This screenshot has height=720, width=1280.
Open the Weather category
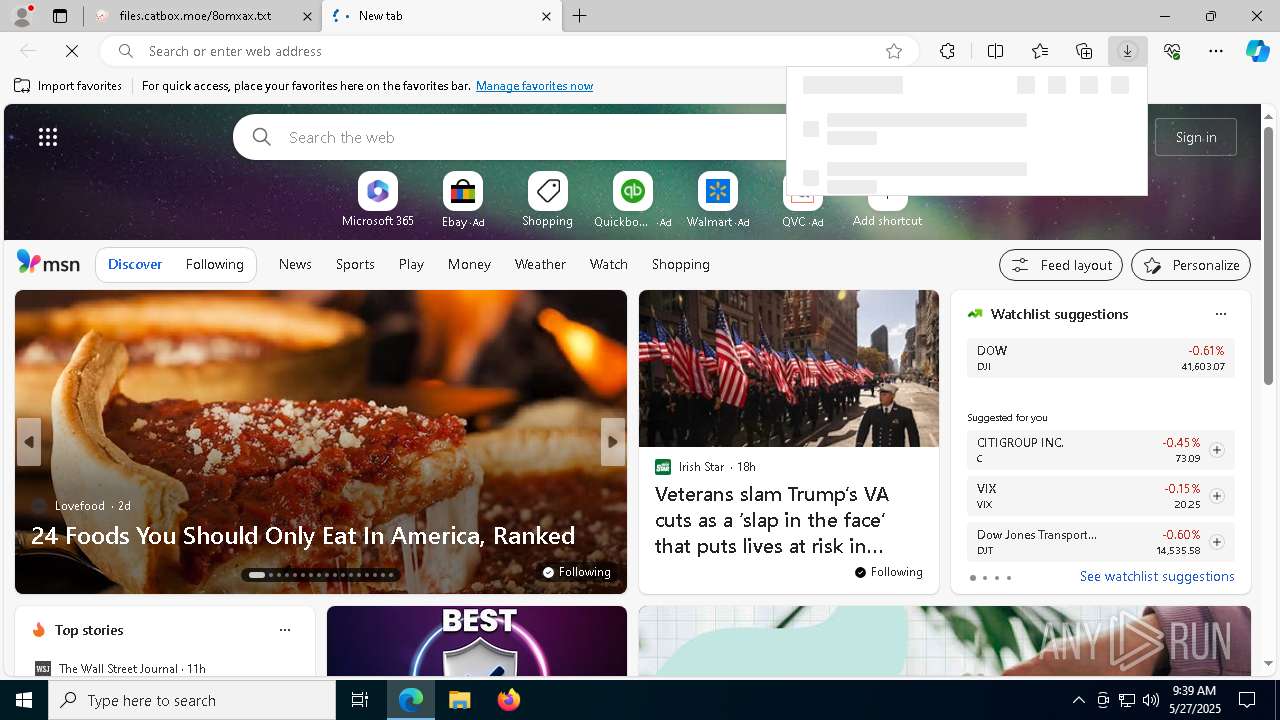(540, 264)
